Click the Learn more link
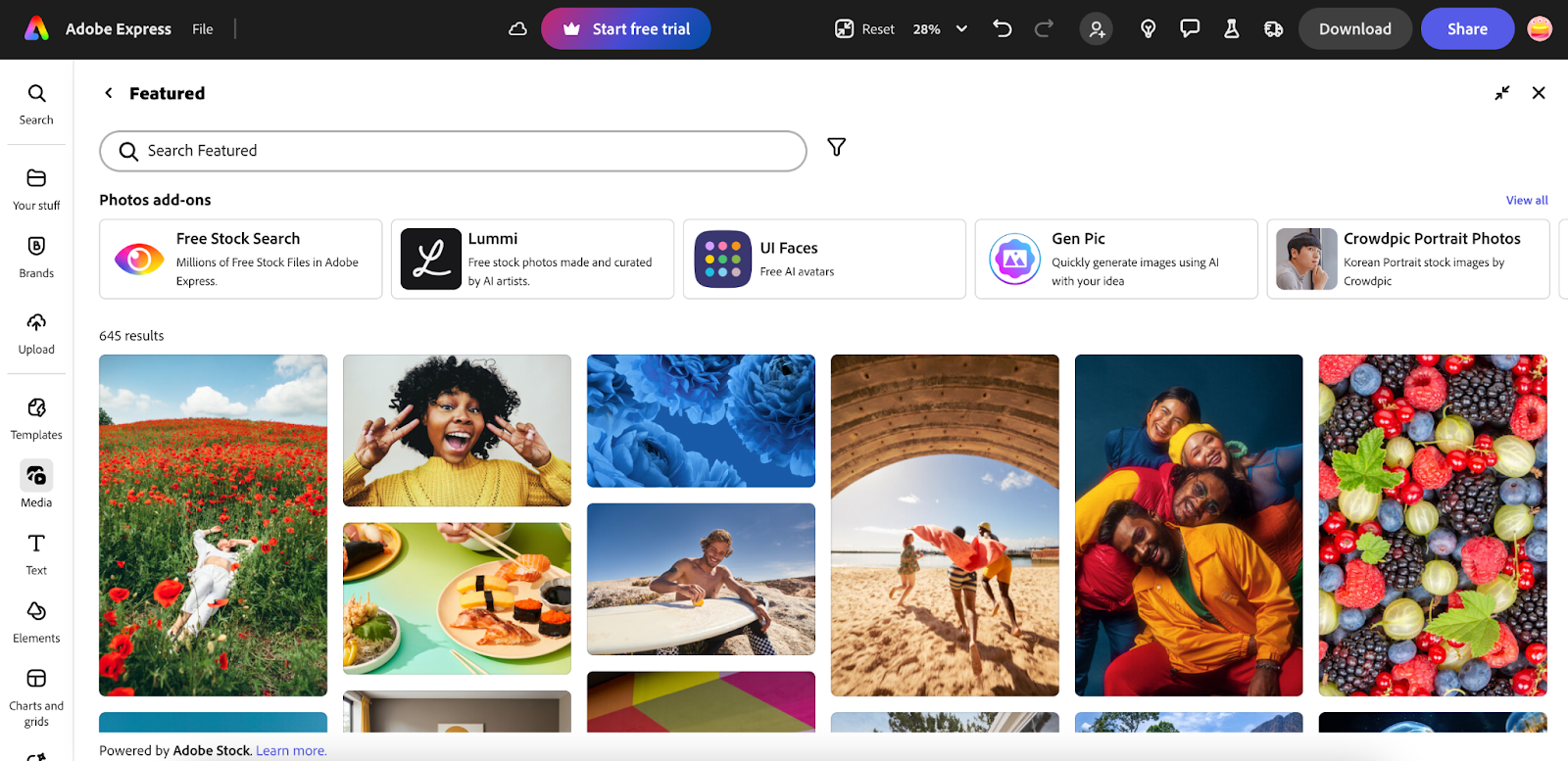Viewport: 1568px width, 761px height. tap(291, 750)
